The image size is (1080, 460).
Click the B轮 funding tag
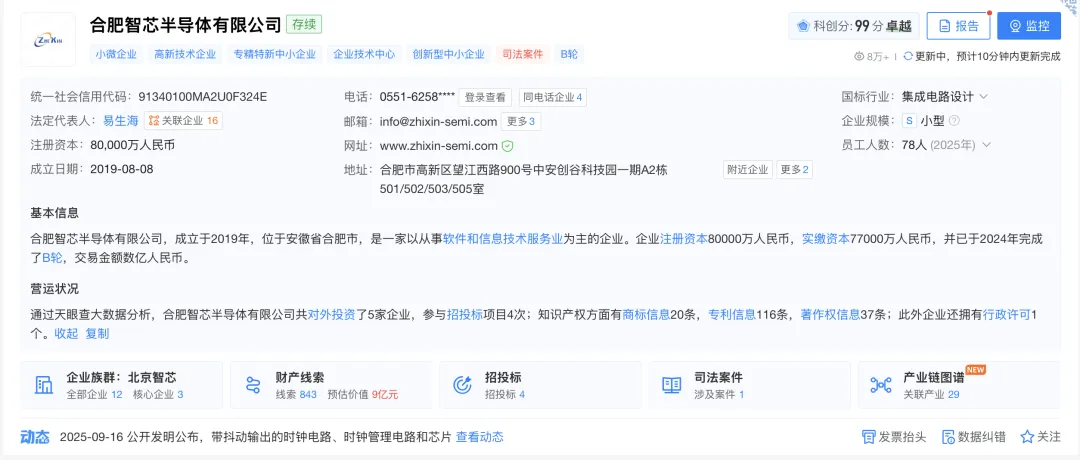(x=569, y=54)
